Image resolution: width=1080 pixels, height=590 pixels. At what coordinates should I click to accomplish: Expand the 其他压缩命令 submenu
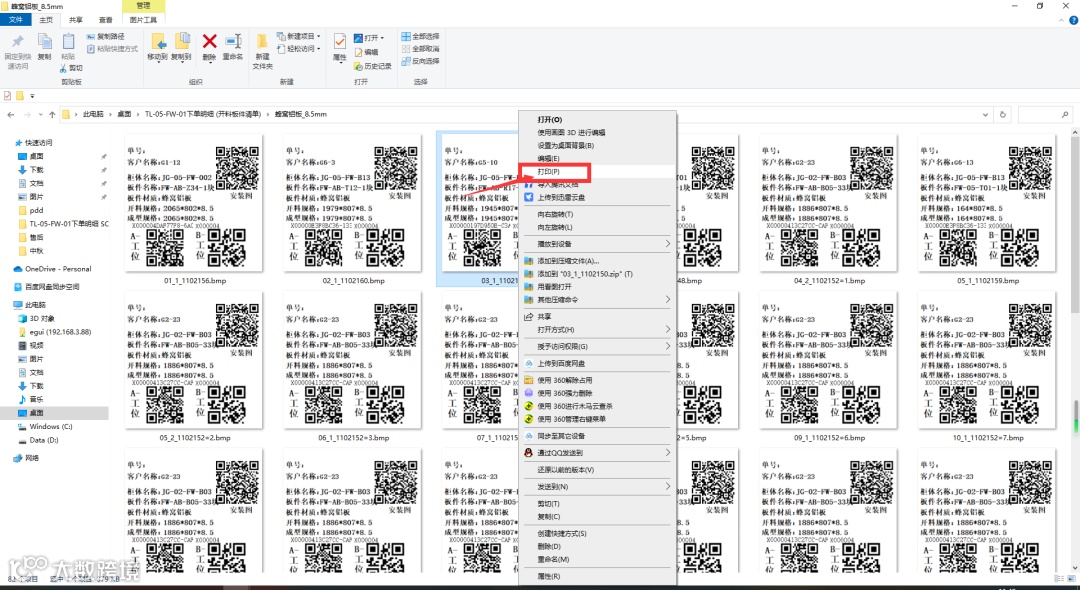coord(597,299)
